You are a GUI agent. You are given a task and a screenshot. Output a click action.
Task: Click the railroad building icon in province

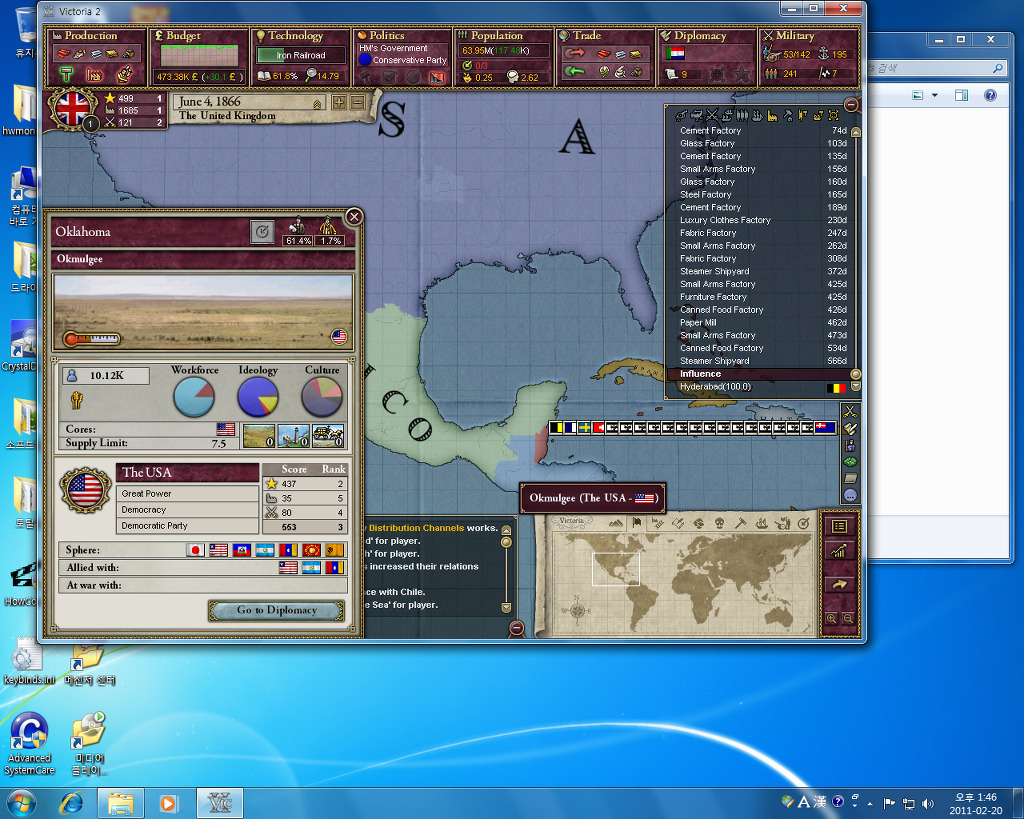point(328,436)
